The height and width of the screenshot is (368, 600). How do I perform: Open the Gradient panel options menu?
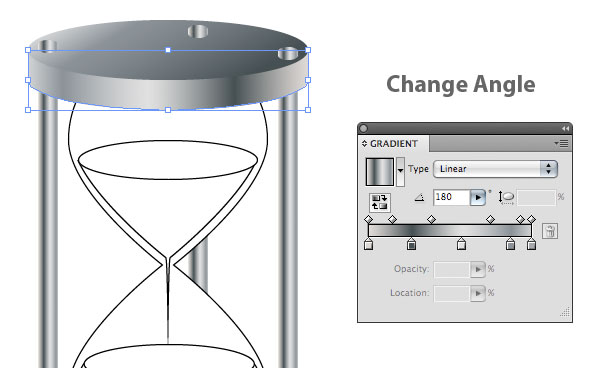click(x=561, y=143)
